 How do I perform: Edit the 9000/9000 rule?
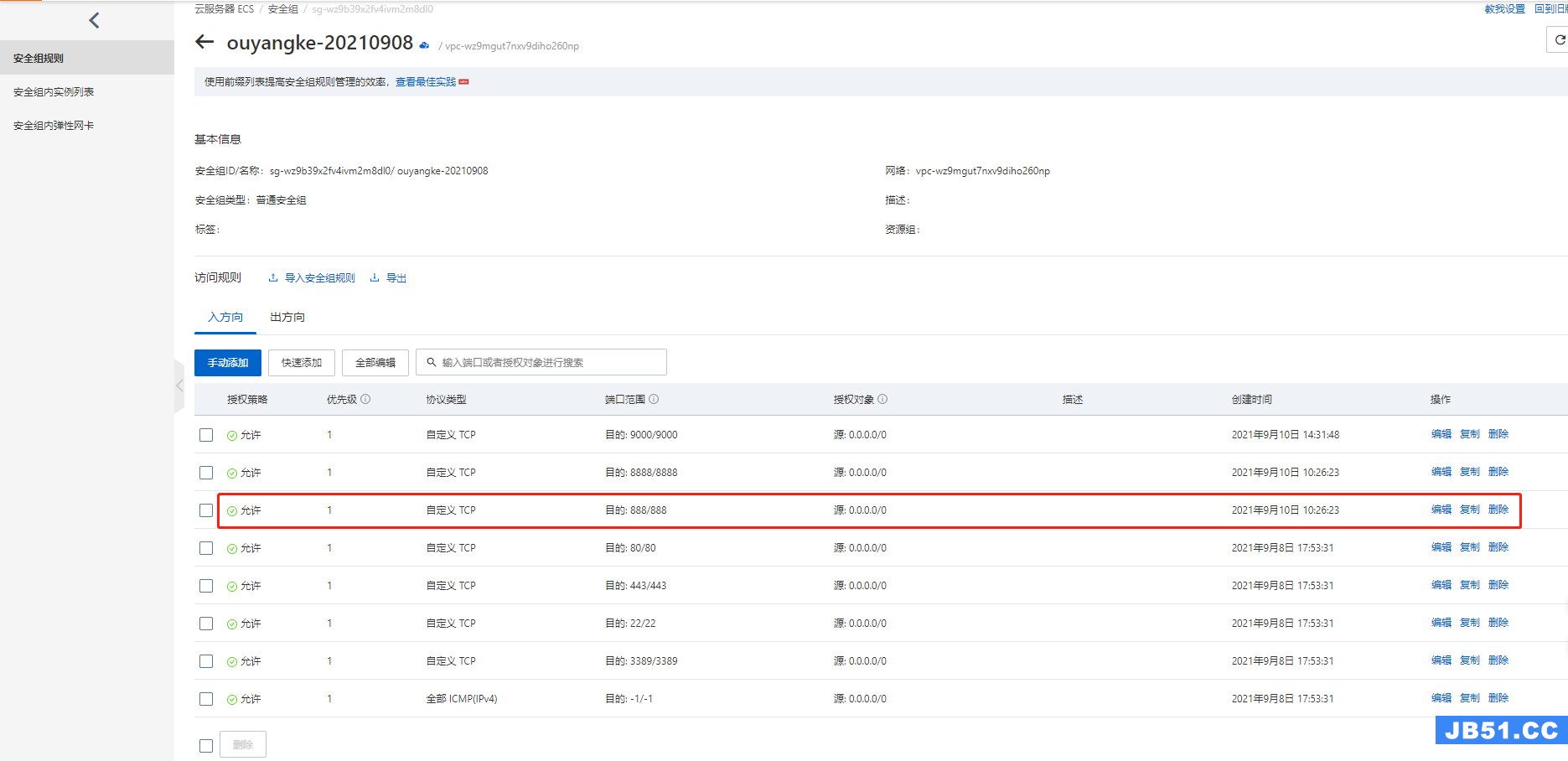pyautogui.click(x=1441, y=434)
